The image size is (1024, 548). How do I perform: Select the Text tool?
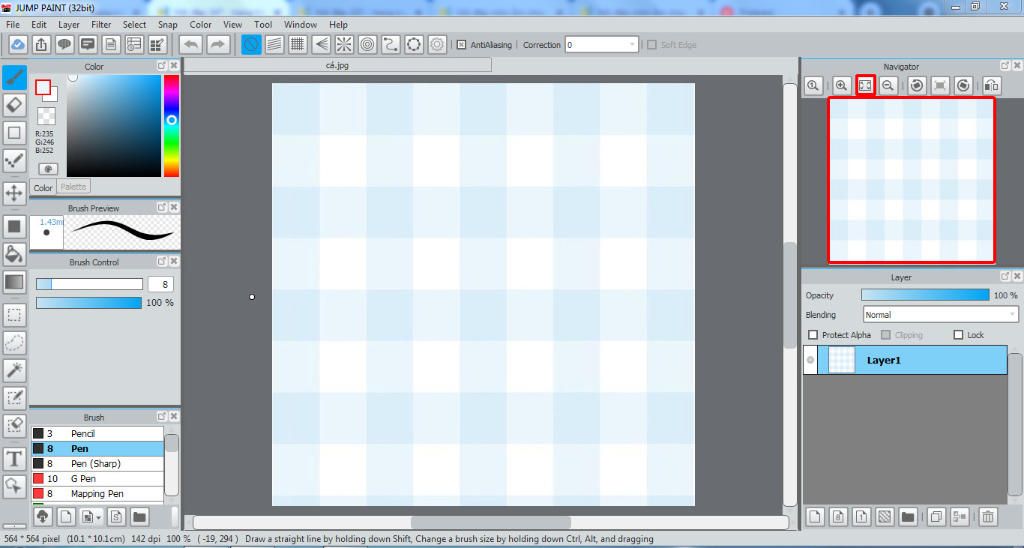pyautogui.click(x=14, y=459)
